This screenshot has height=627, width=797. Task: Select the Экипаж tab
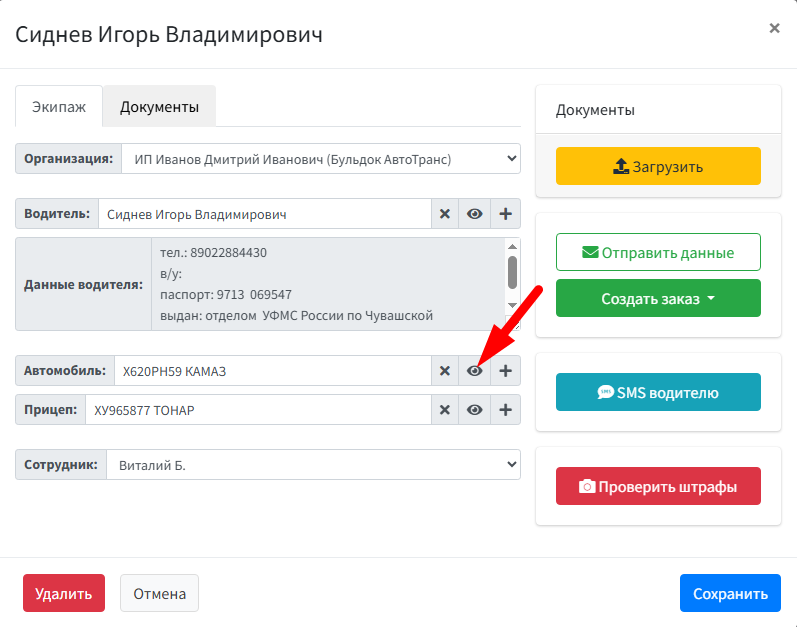click(59, 107)
